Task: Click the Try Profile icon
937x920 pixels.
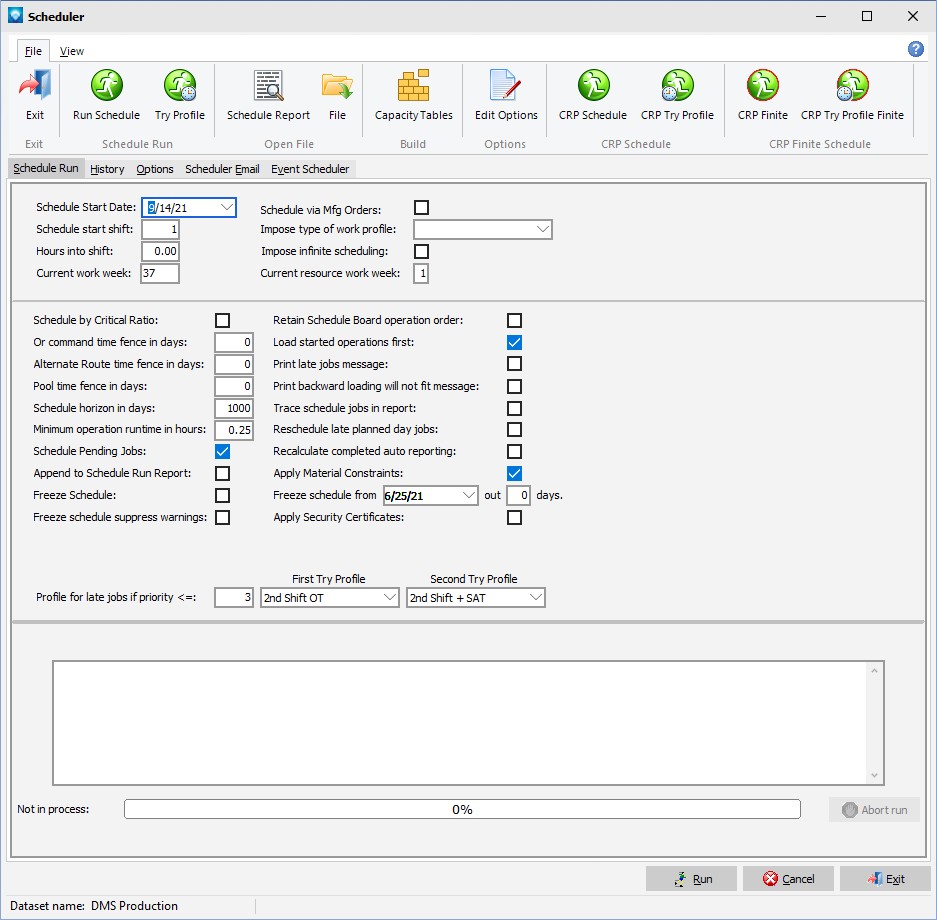Action: [x=180, y=87]
